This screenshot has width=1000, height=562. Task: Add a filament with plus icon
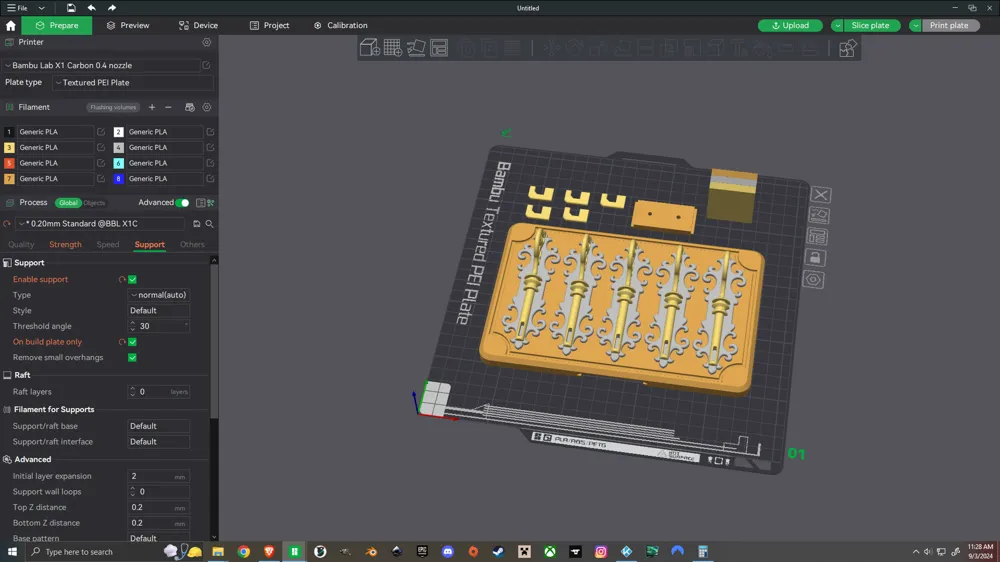tap(152, 107)
